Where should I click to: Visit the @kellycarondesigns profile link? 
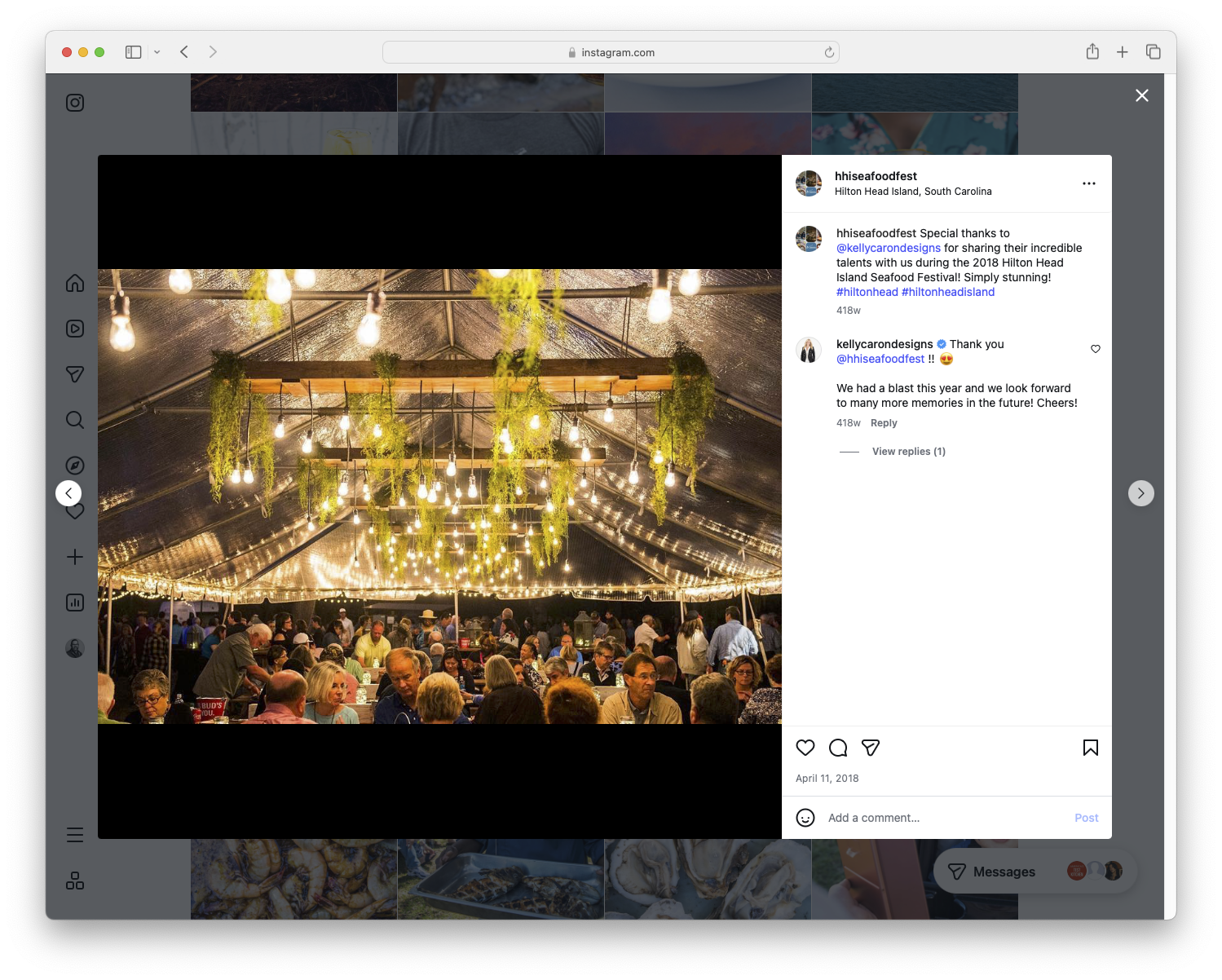(x=889, y=248)
